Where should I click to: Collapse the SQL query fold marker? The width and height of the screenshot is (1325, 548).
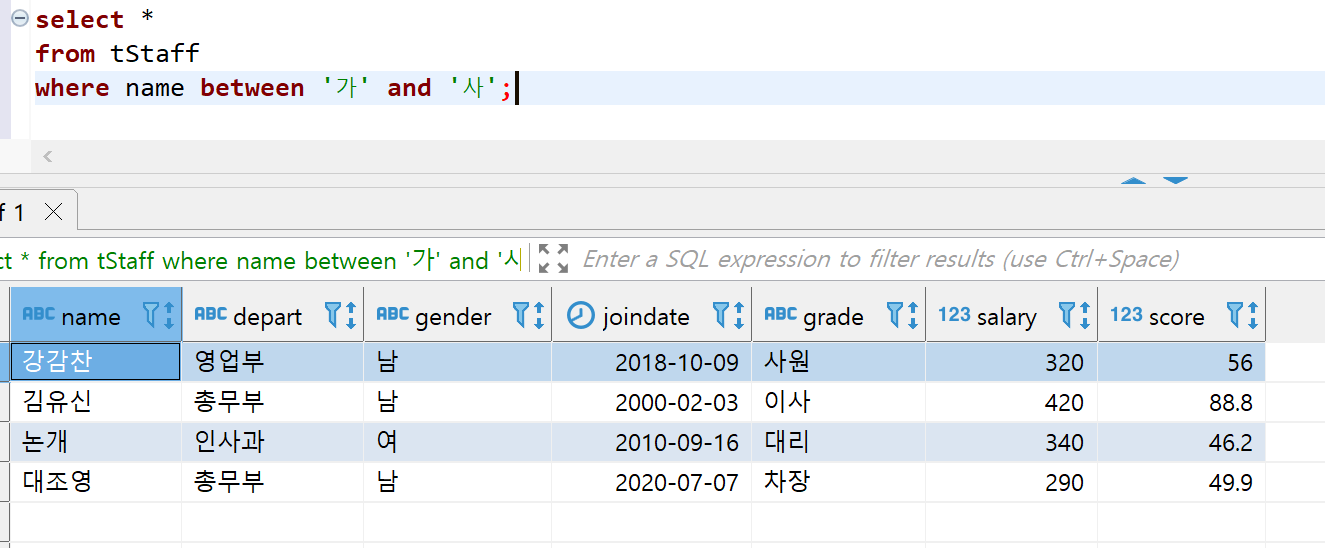tap(19, 19)
